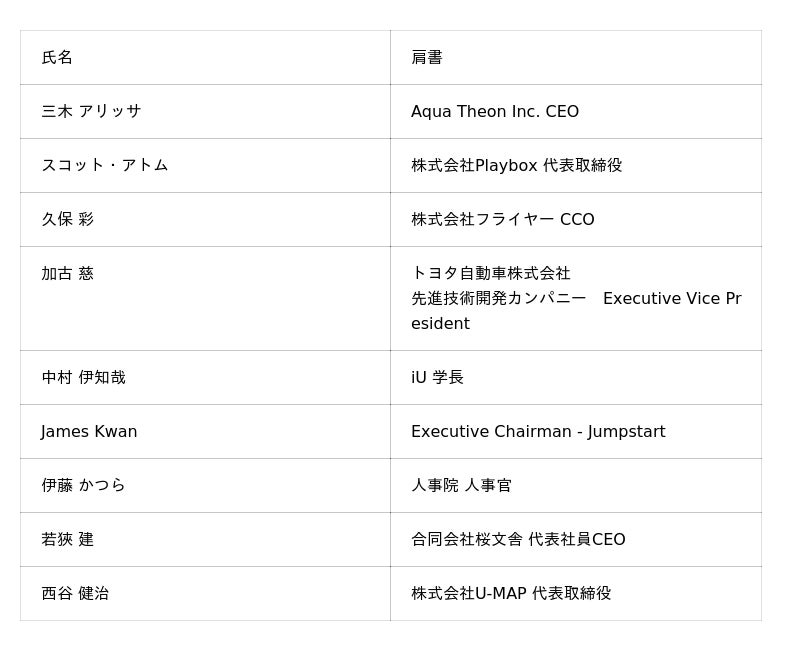Select the name 中村 伊知哉
Image resolution: width=800 pixels, height=651 pixels.
point(83,378)
